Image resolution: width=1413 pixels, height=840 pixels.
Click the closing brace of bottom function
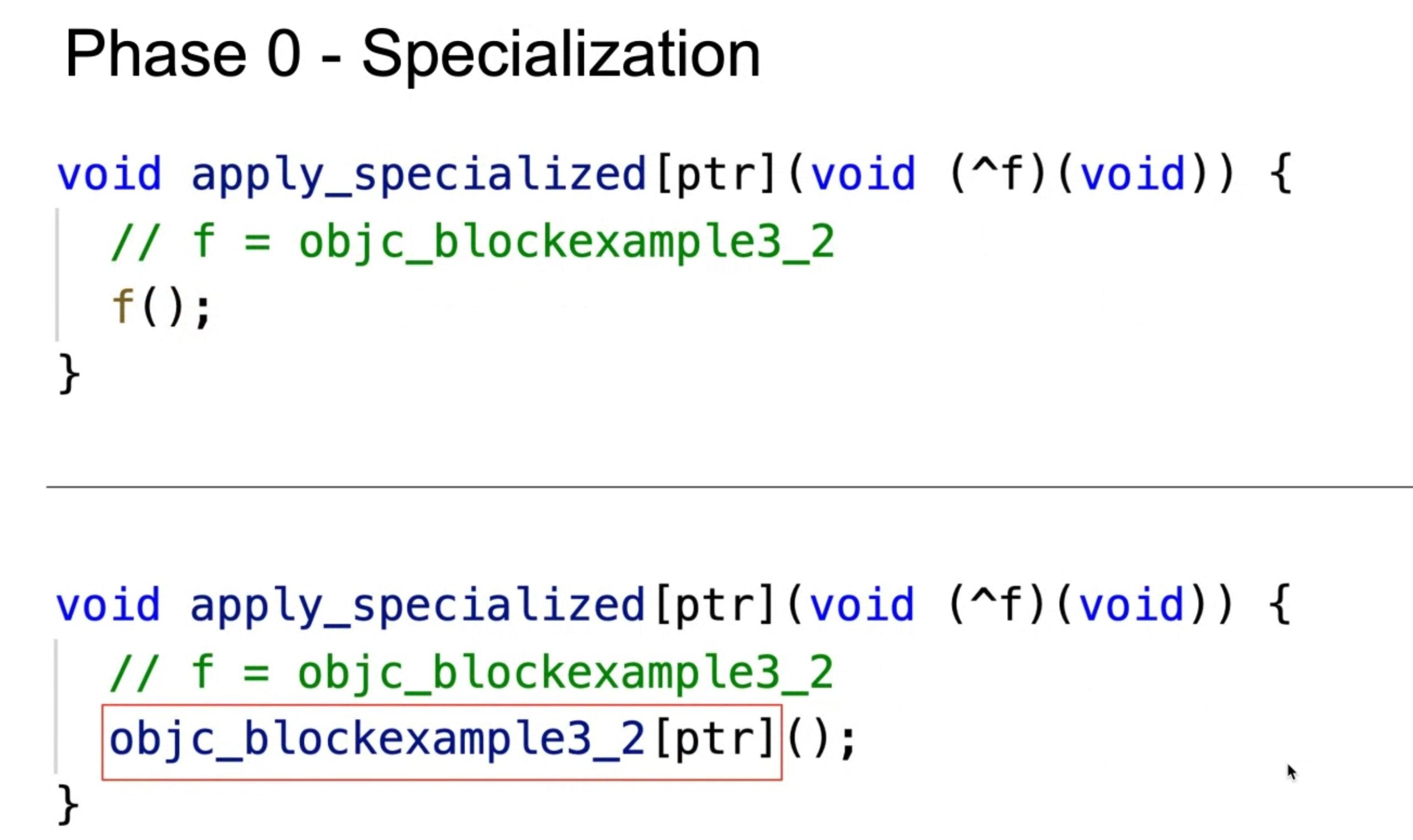pos(68,804)
